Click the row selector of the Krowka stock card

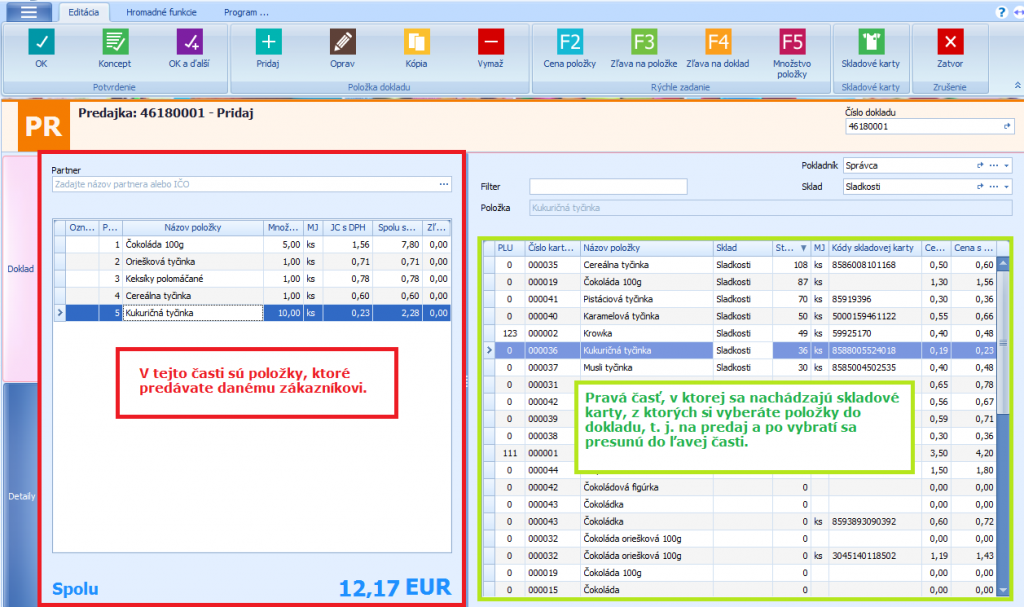488,333
